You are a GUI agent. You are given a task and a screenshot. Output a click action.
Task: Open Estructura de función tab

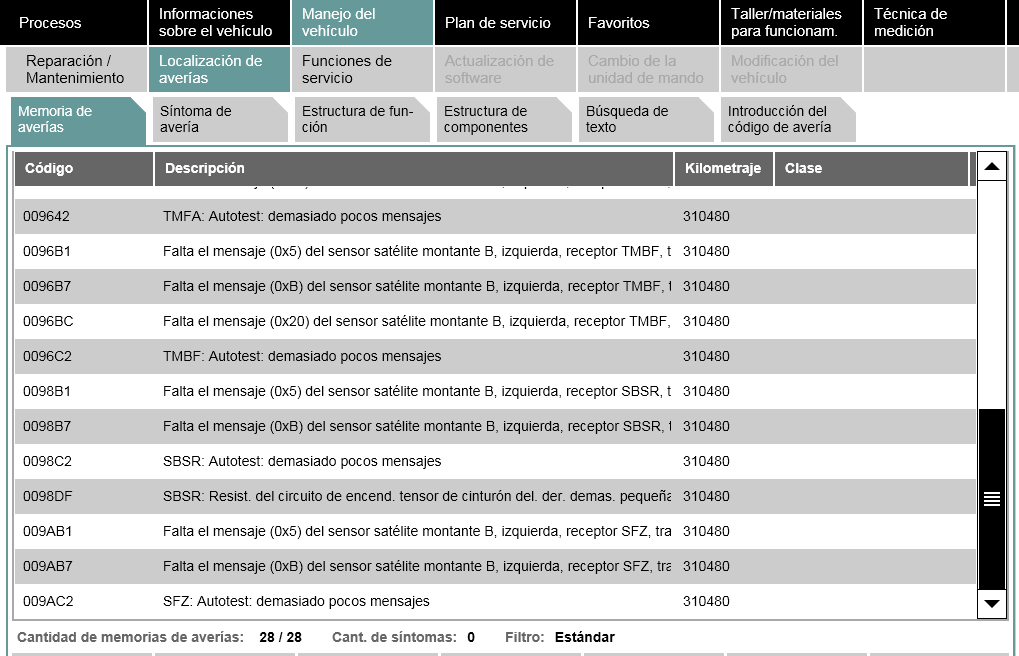click(362, 120)
